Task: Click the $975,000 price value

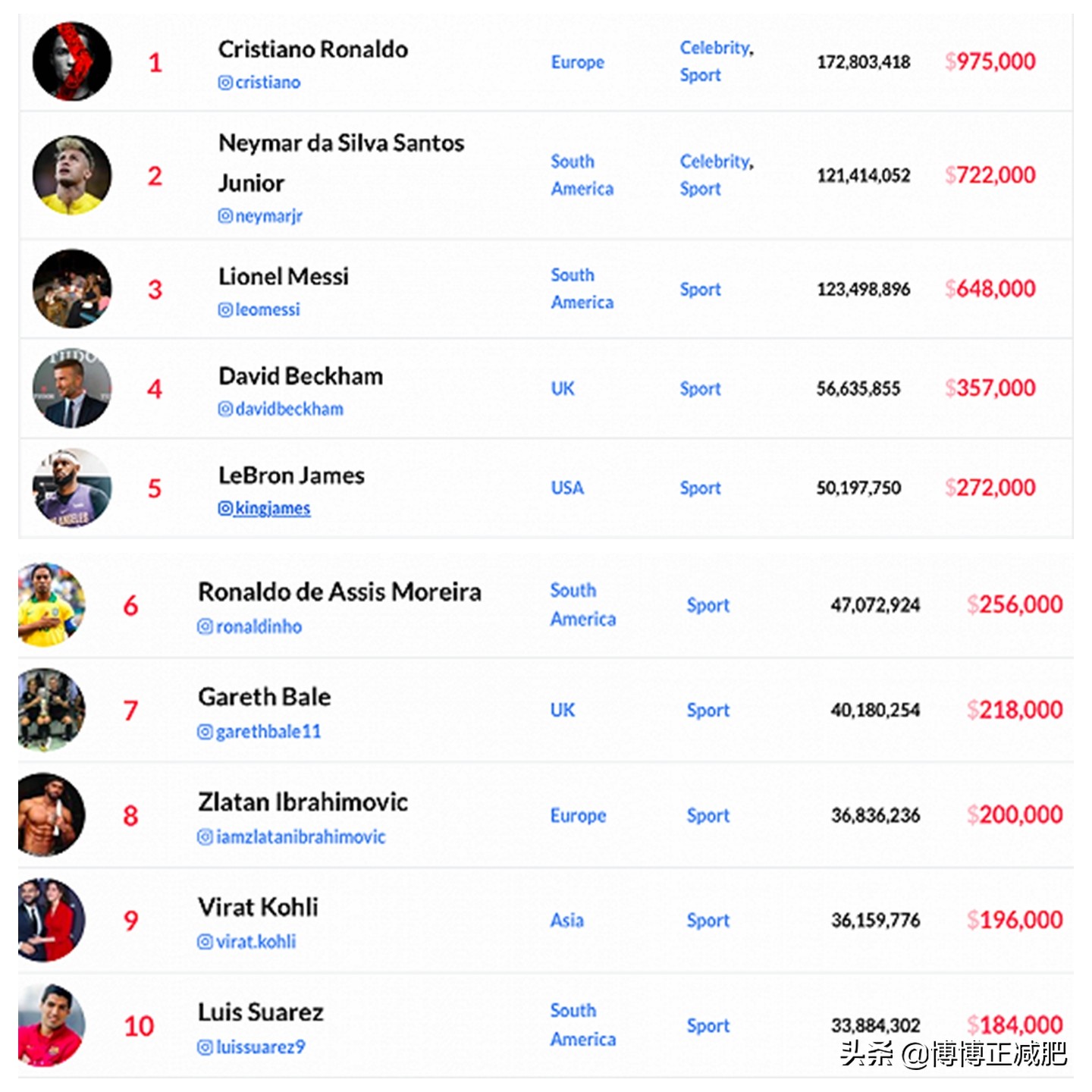Action: (x=990, y=61)
